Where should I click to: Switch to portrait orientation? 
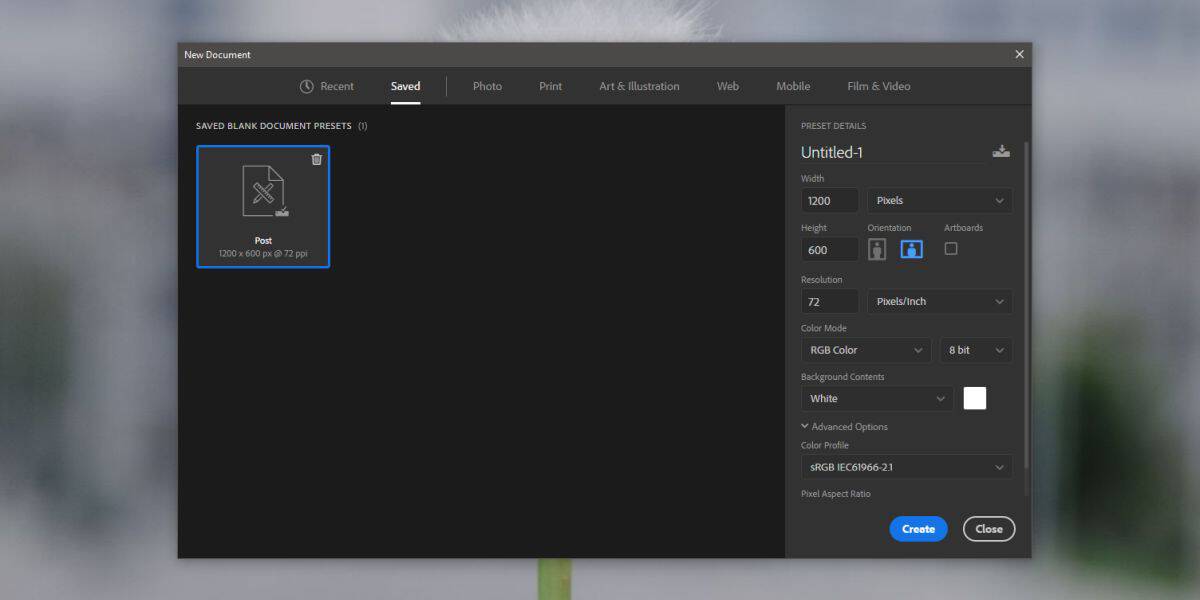tap(877, 248)
